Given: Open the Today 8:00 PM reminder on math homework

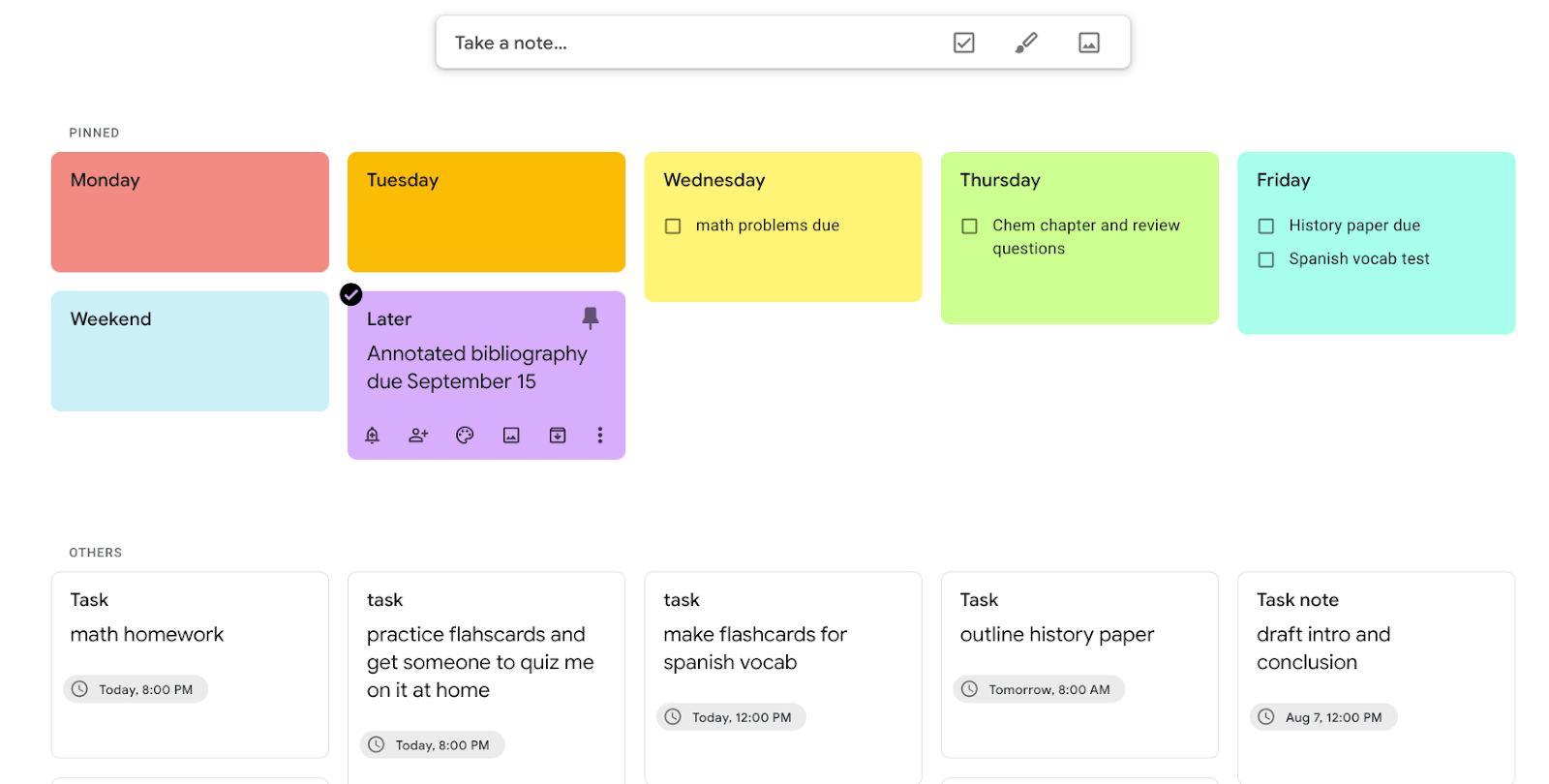Looking at the screenshot, I should [x=137, y=689].
